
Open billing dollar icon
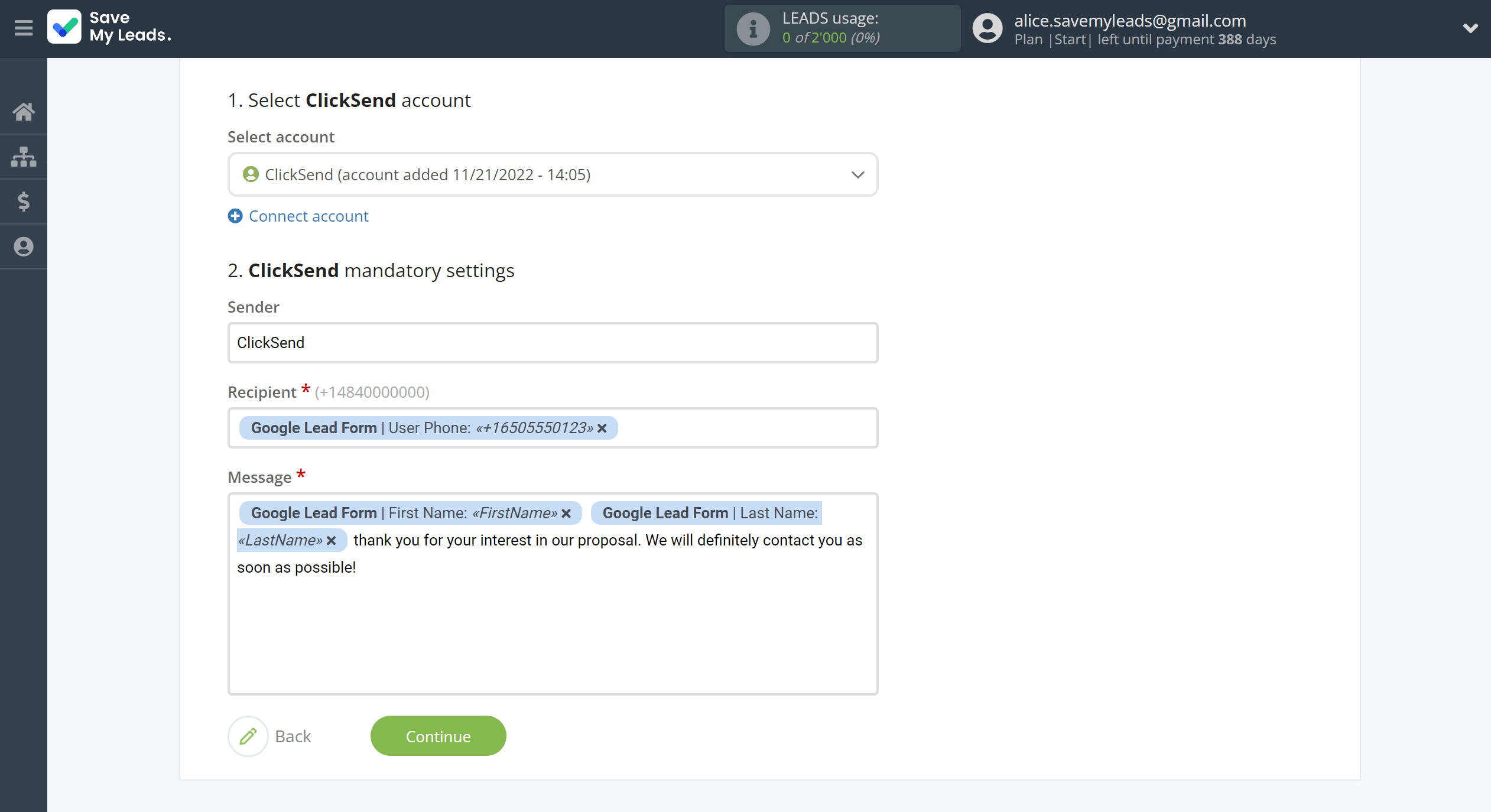tap(24, 202)
